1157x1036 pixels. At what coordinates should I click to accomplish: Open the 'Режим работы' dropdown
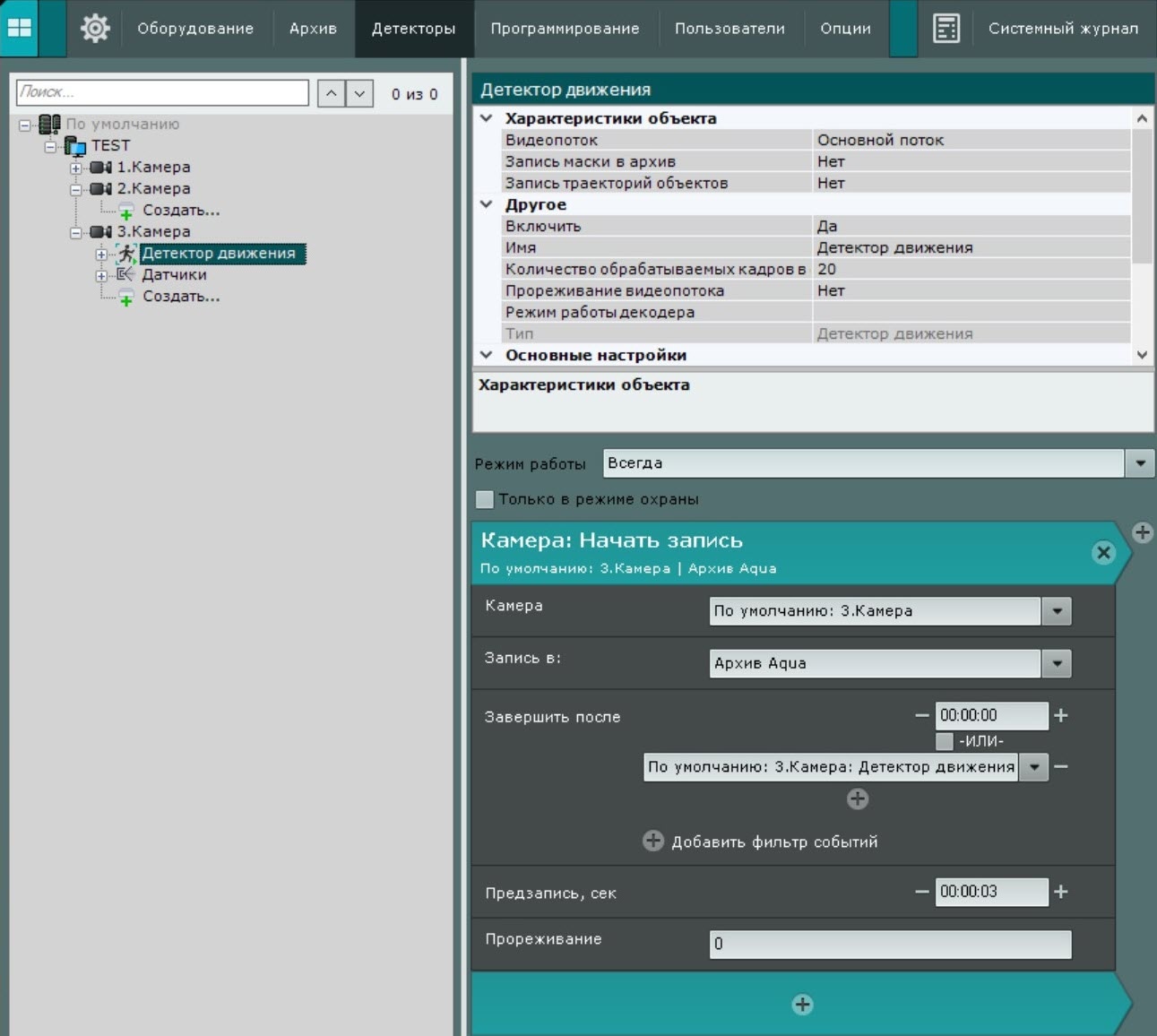tap(1140, 463)
